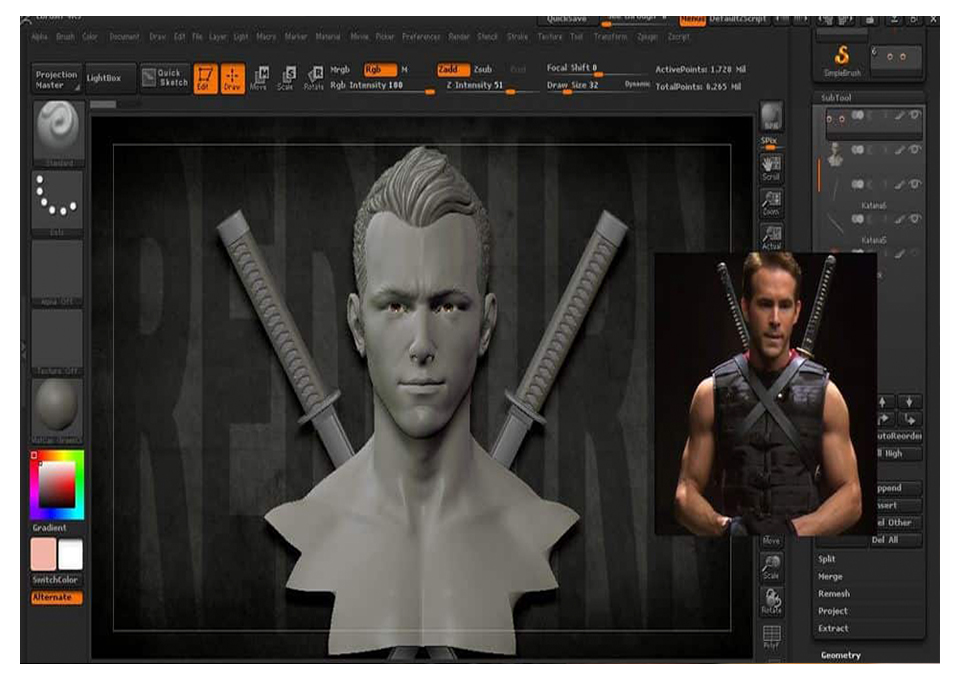Open the Document menu
This screenshot has width=960, height=678.
[124, 37]
